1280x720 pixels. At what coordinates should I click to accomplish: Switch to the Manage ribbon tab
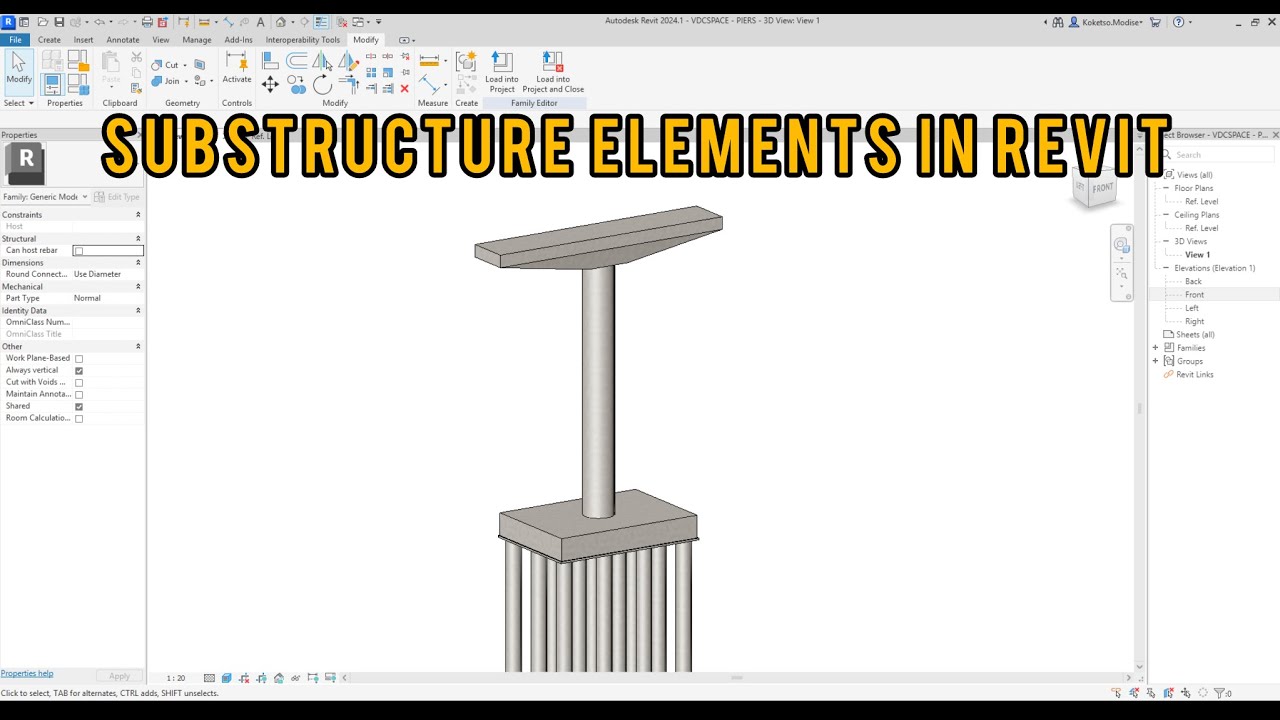pyautogui.click(x=197, y=40)
